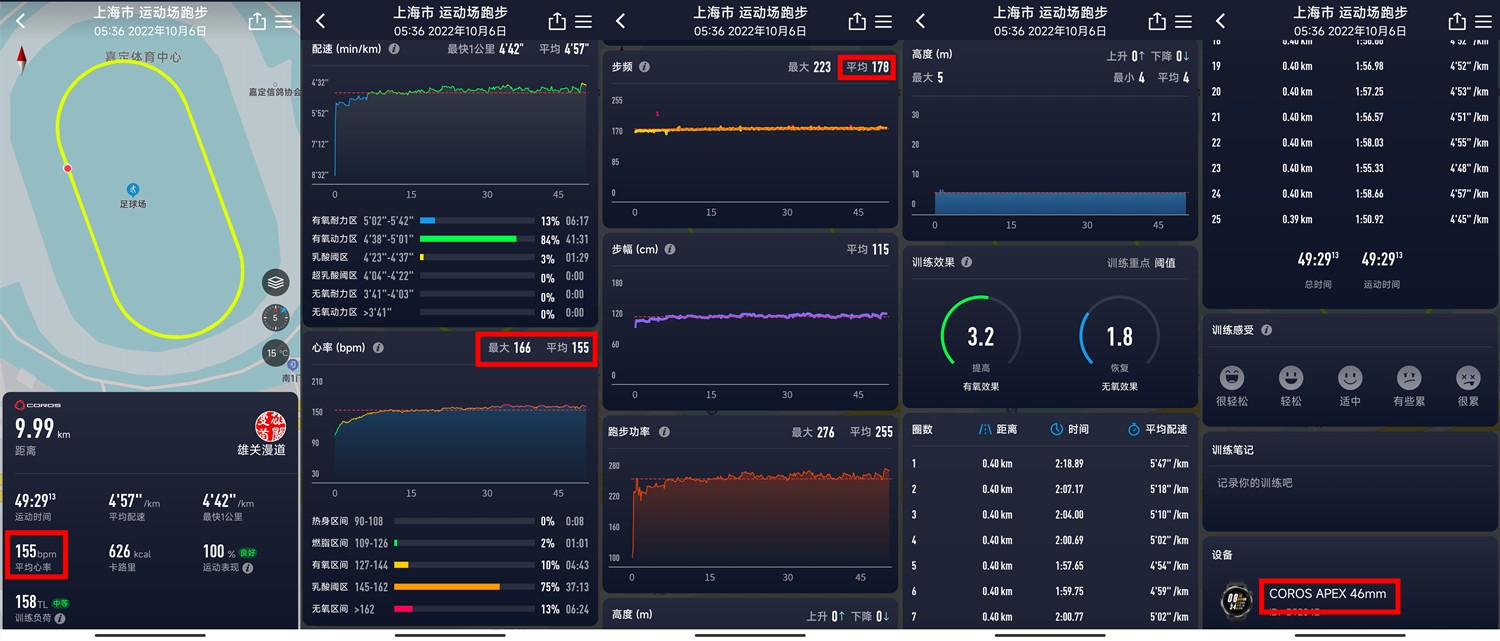Image resolution: width=1500 pixels, height=641 pixels.
Task: Open info icon next to 心率 (bpm)
Action: [378, 348]
